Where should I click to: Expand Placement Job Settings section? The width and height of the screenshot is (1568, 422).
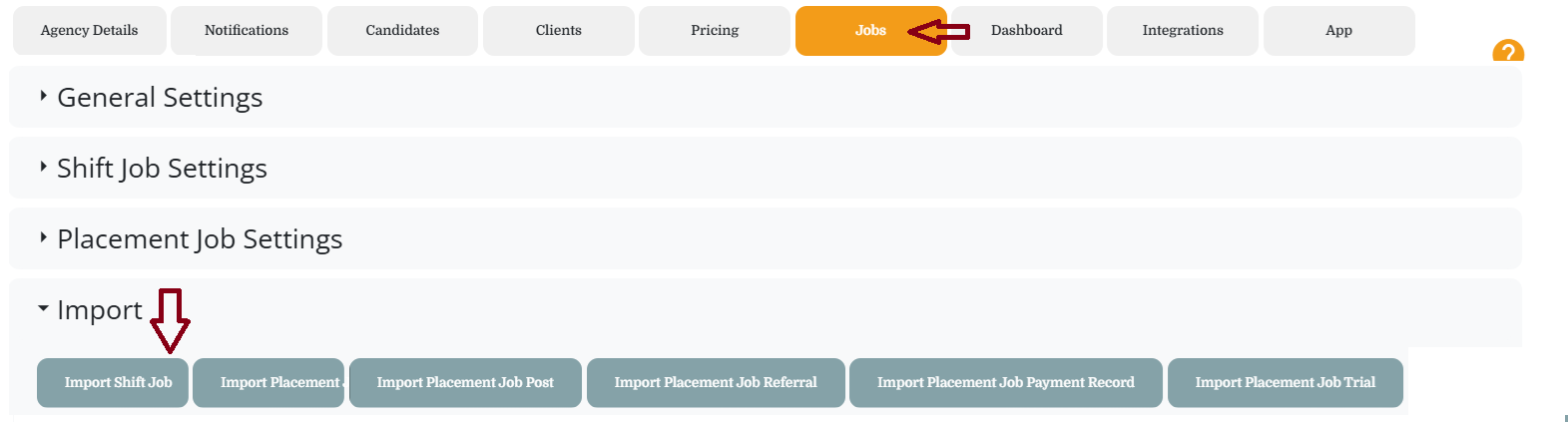pyautogui.click(x=200, y=239)
